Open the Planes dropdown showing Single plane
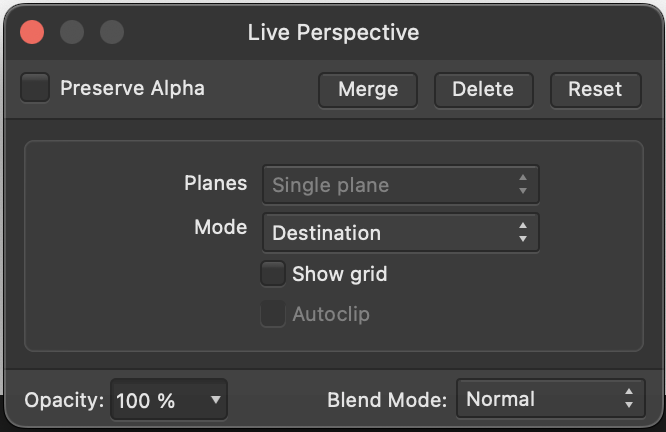The image size is (666, 432). tap(401, 185)
